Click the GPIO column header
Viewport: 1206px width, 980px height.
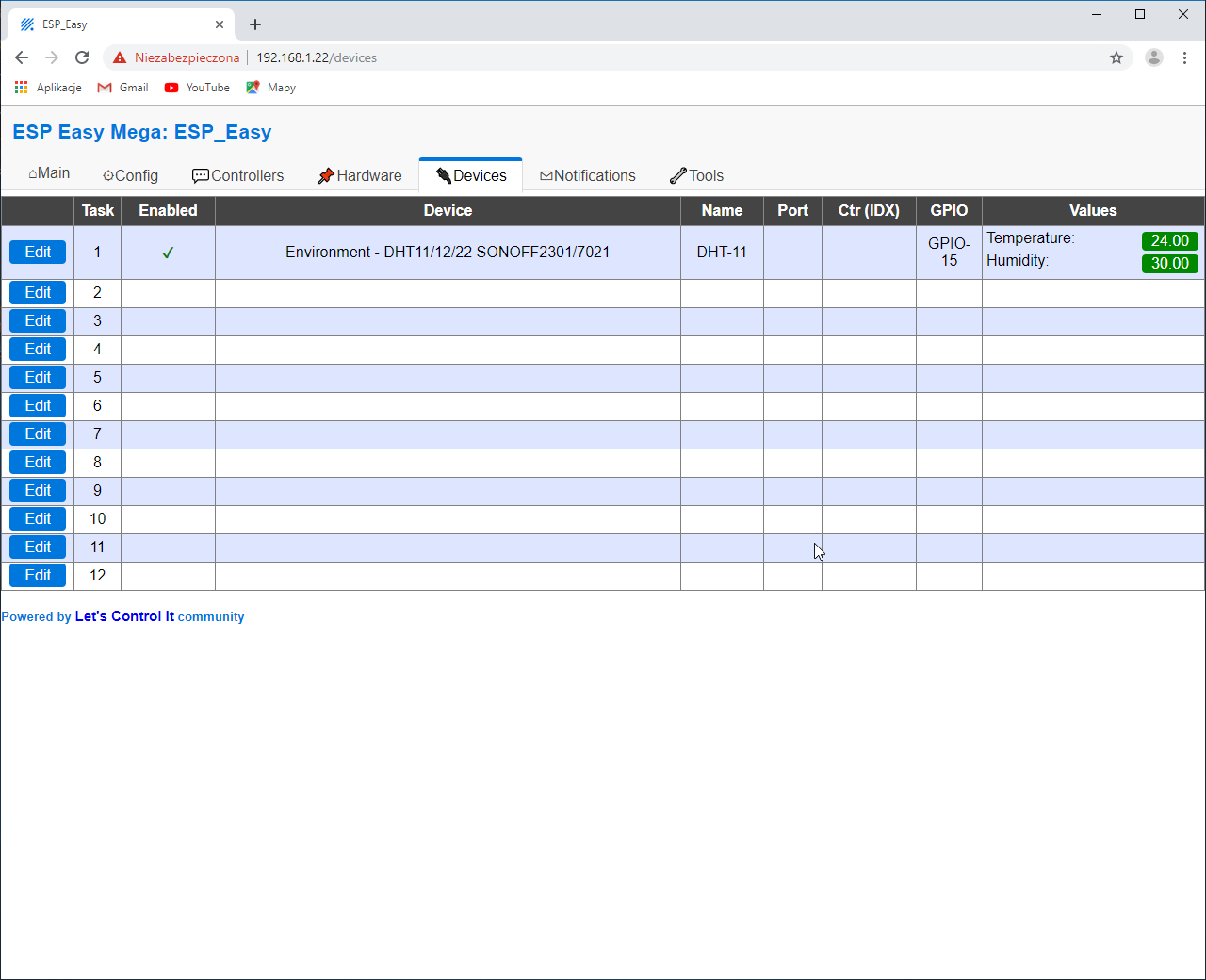[x=949, y=210]
